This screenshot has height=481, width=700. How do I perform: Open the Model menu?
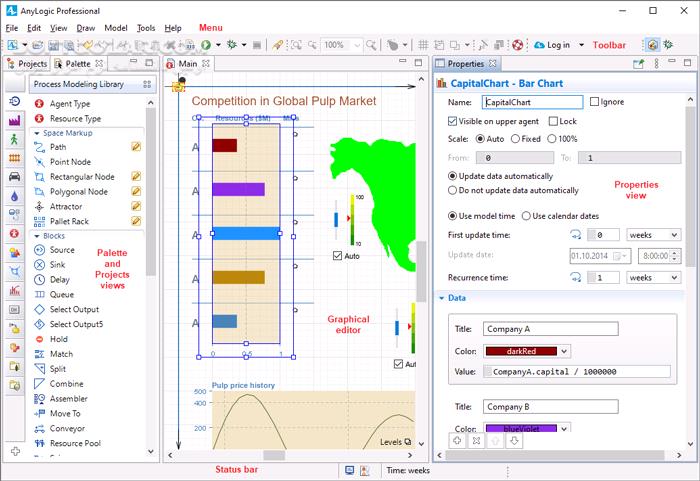115,28
